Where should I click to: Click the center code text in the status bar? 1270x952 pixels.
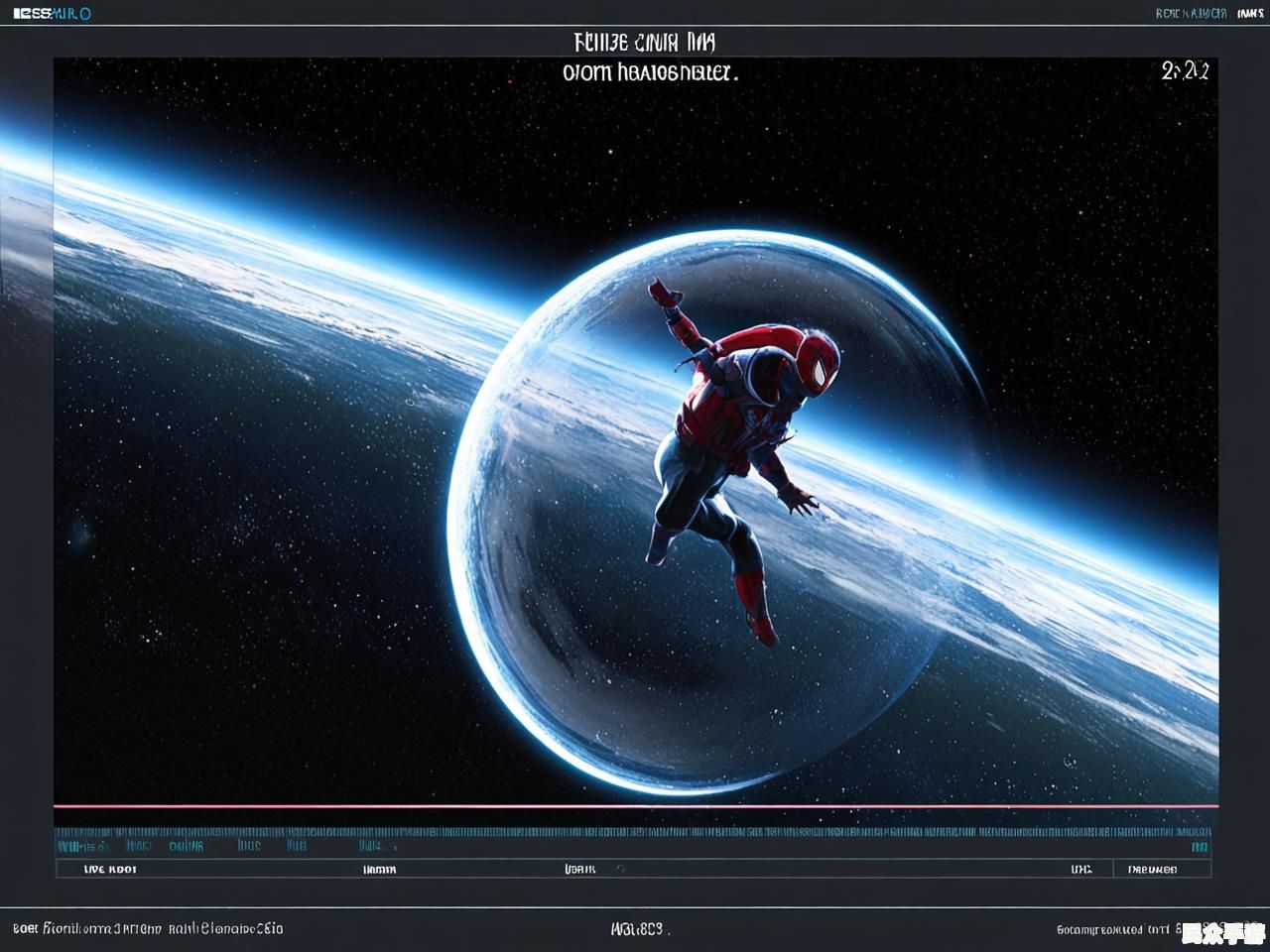(639, 930)
